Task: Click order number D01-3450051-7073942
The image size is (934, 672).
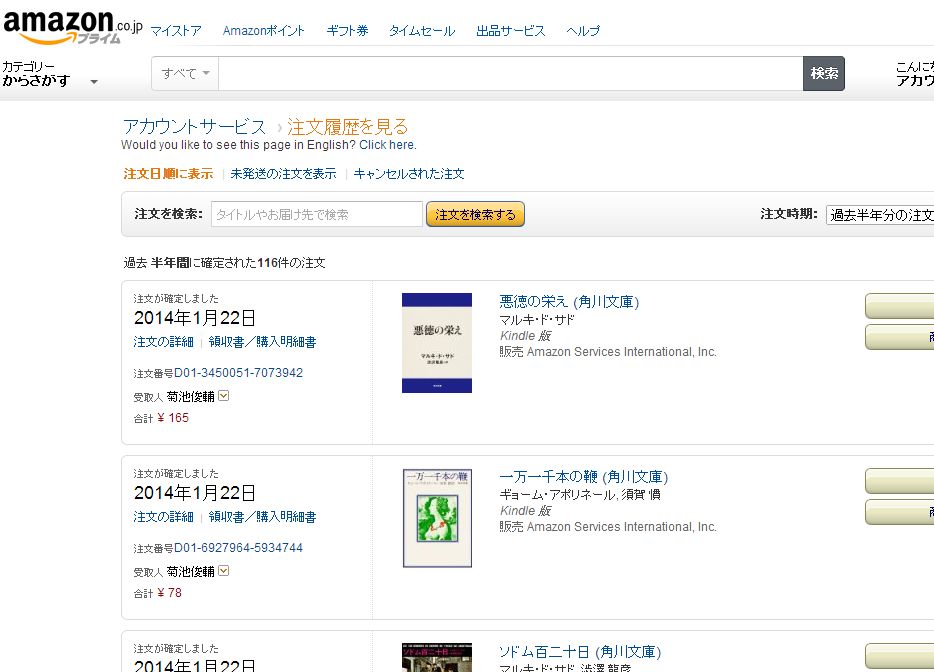Action: [238, 373]
